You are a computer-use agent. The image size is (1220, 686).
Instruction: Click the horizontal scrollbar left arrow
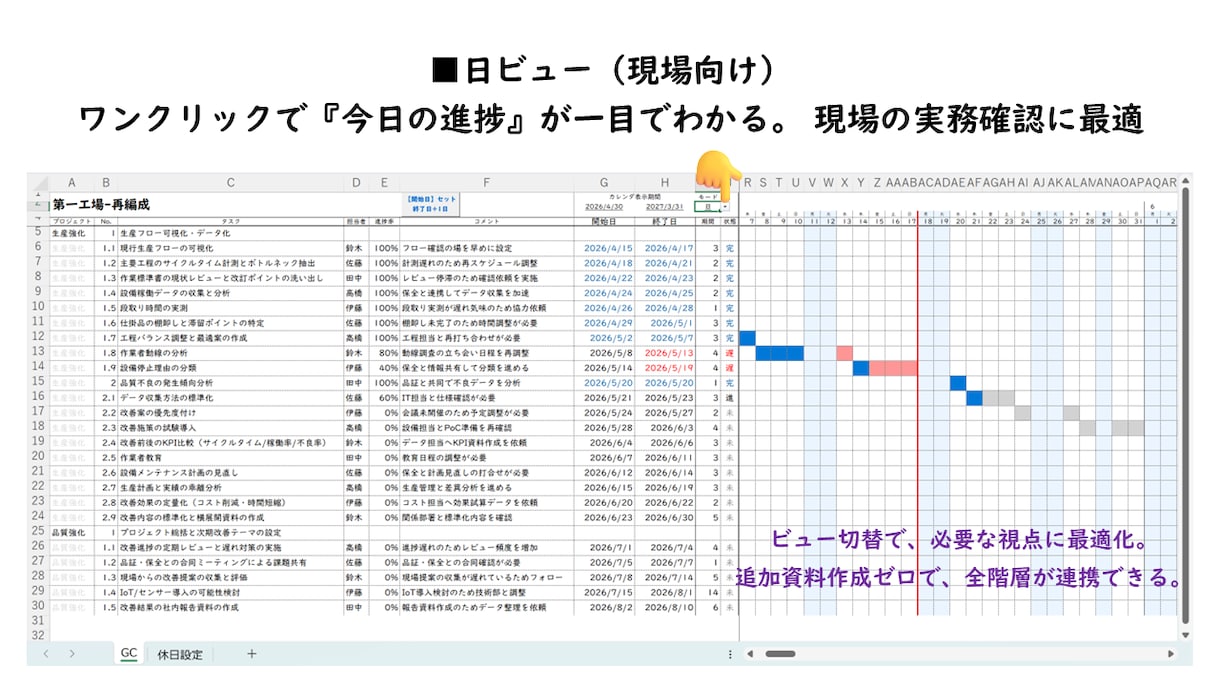(748, 654)
